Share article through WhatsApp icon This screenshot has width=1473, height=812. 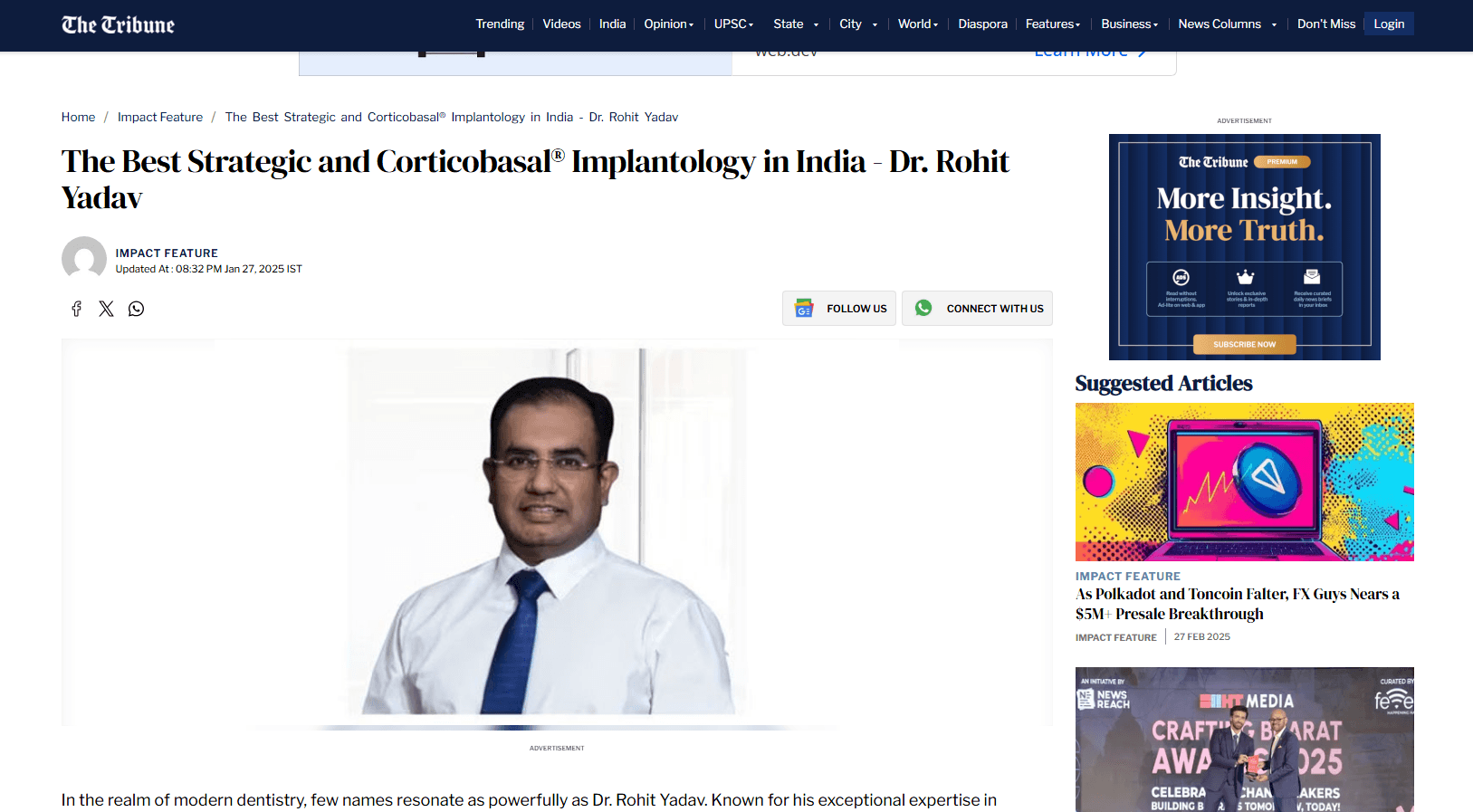[136, 309]
